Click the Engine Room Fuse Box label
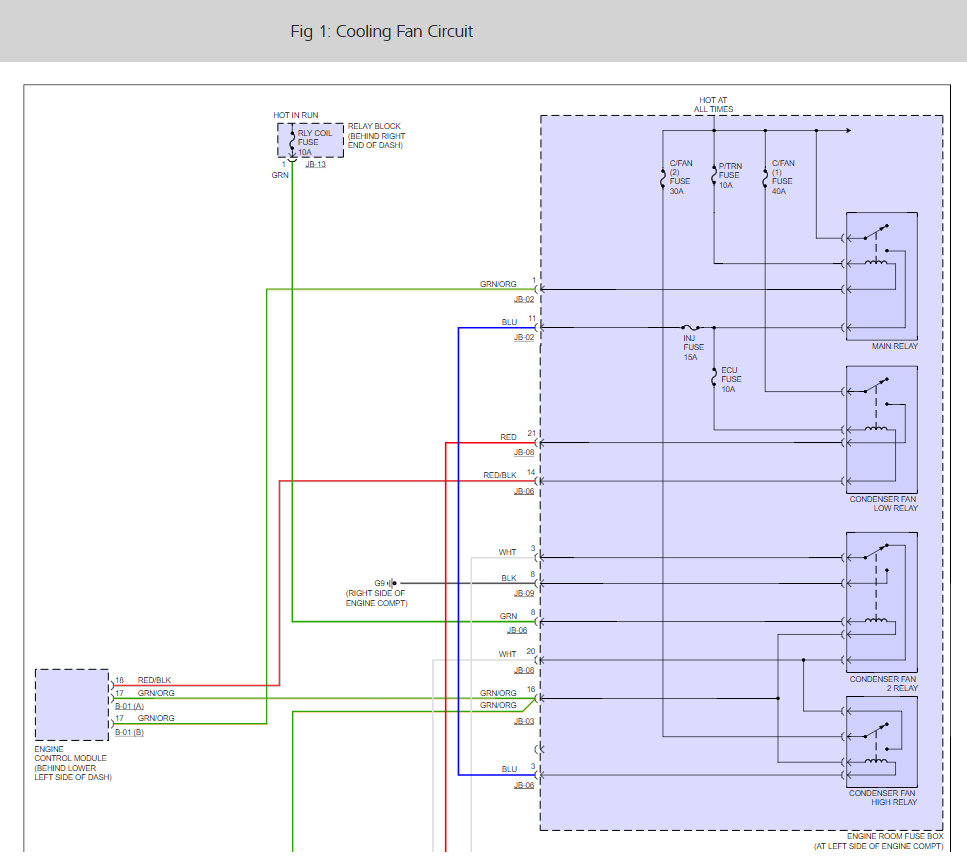The width and height of the screenshot is (967, 858). (x=894, y=836)
